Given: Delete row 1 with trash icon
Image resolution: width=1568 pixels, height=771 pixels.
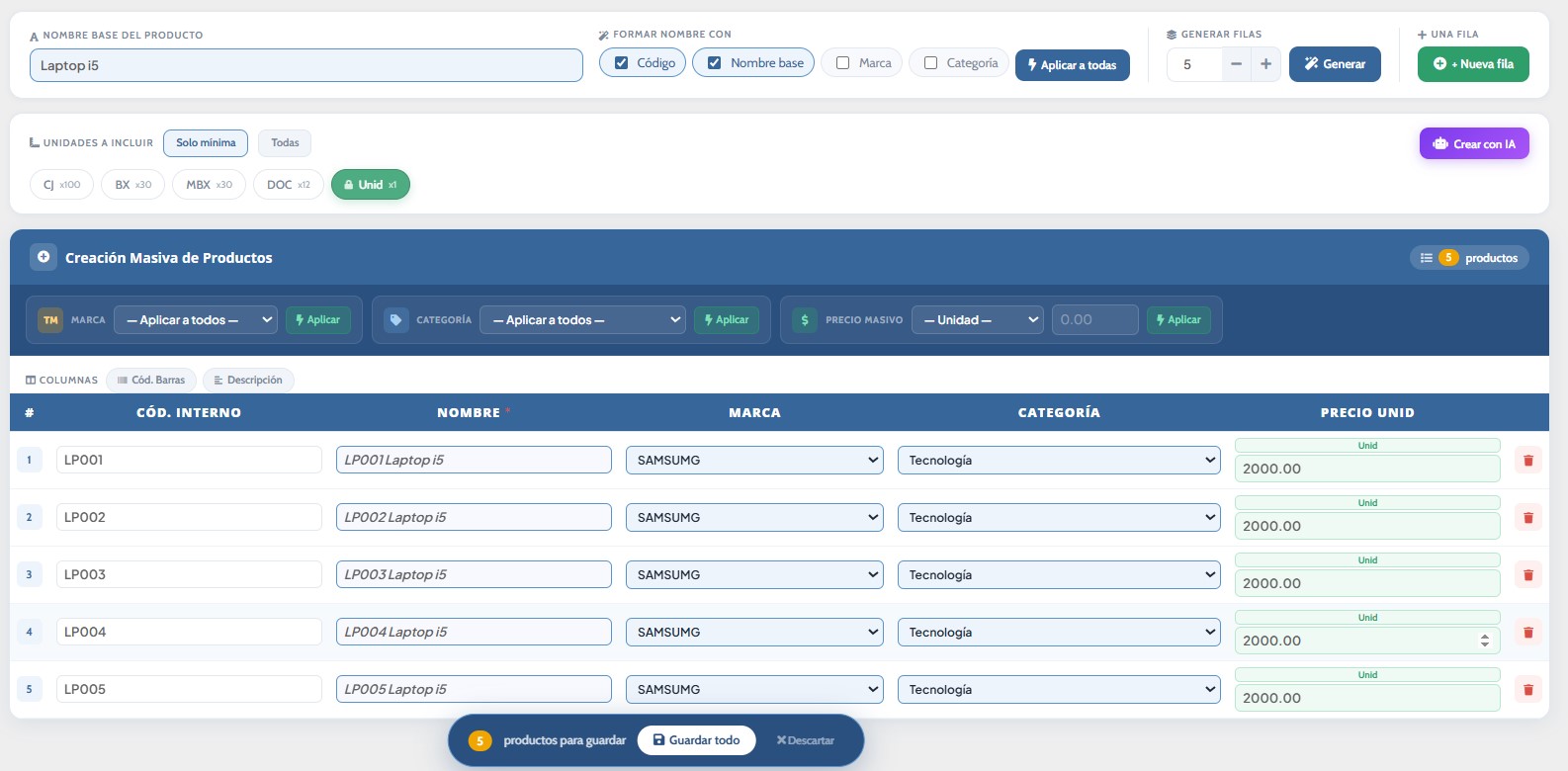Looking at the screenshot, I should point(1527,461).
